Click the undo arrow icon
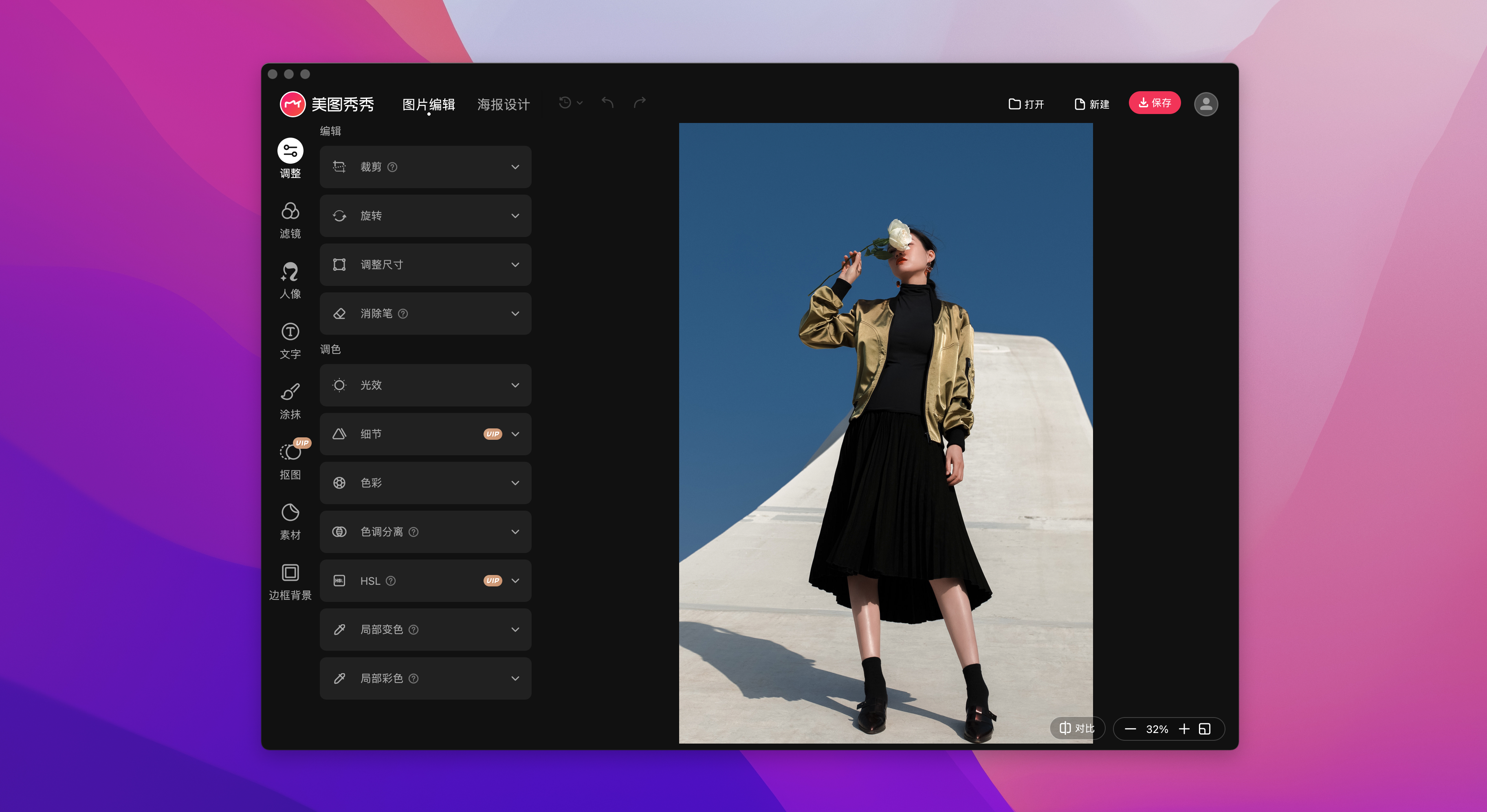This screenshot has height=812, width=1487. pos(607,102)
